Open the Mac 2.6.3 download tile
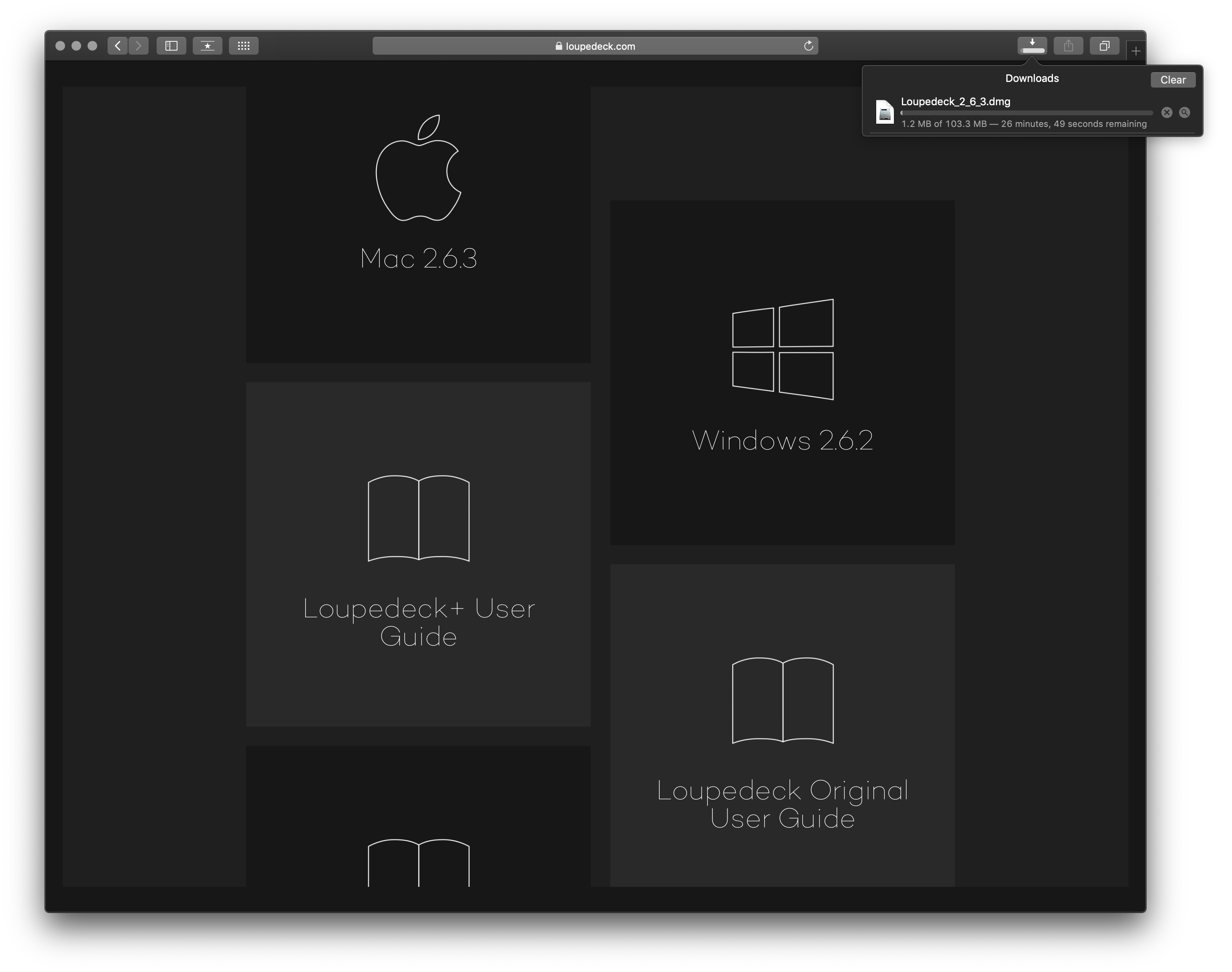 coord(418,225)
